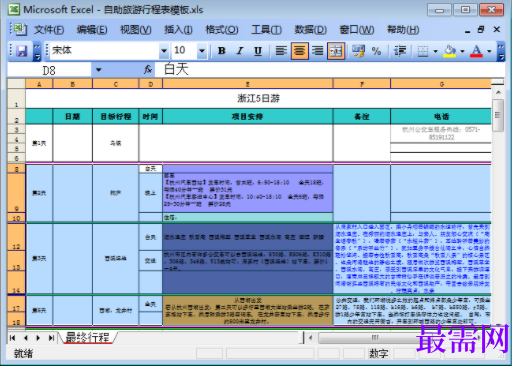Click the Name Box showing D8

50,70
